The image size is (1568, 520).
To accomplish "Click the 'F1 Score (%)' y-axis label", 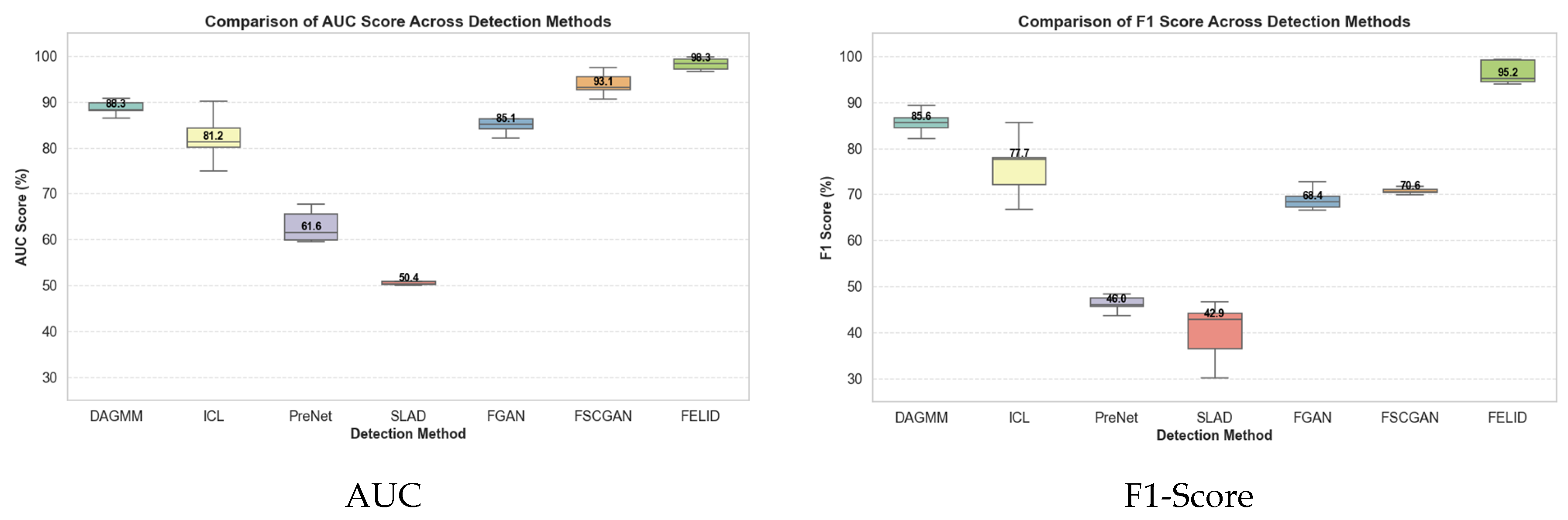I will click(x=826, y=218).
